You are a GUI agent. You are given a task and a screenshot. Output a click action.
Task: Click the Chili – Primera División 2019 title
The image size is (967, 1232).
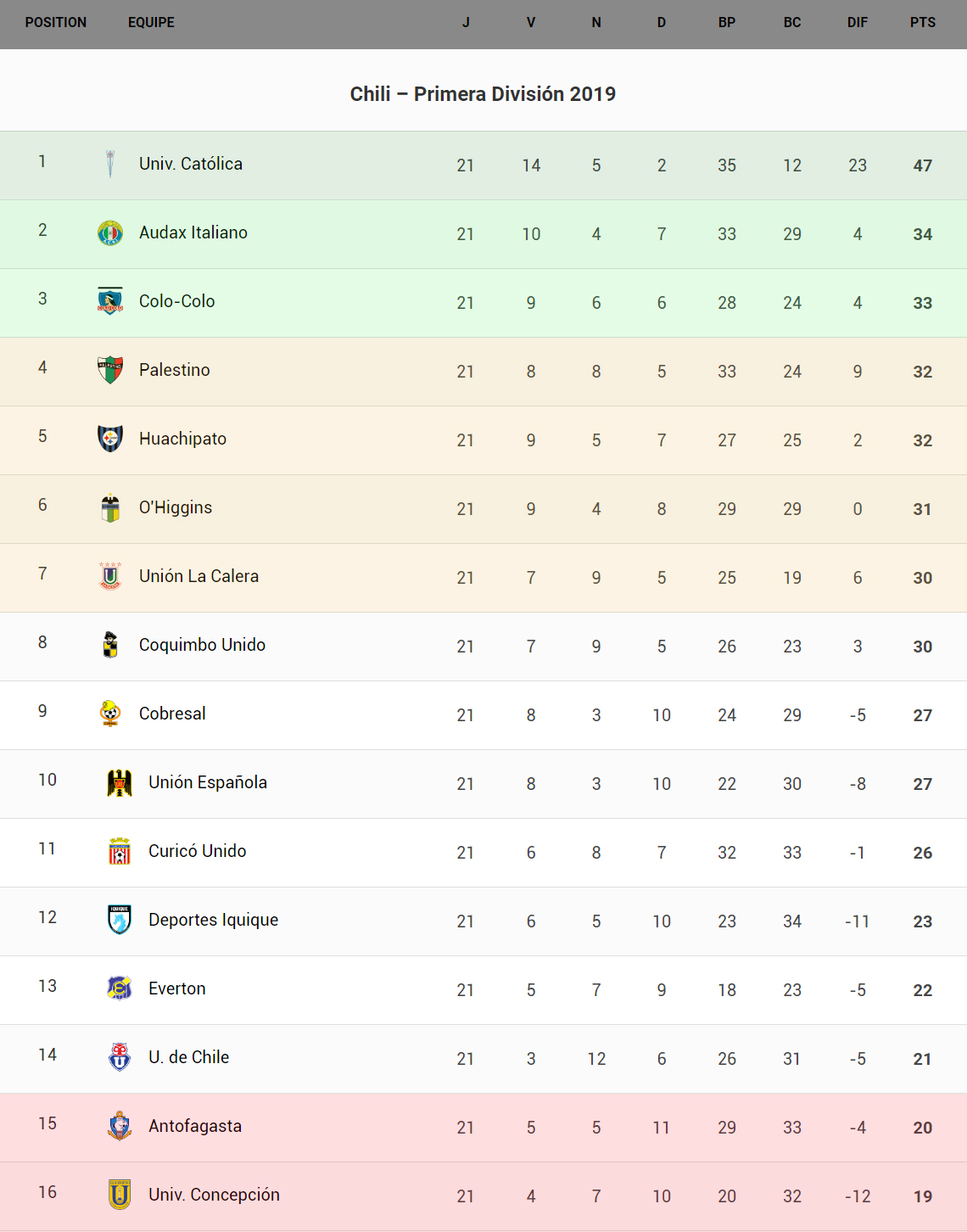483,94
